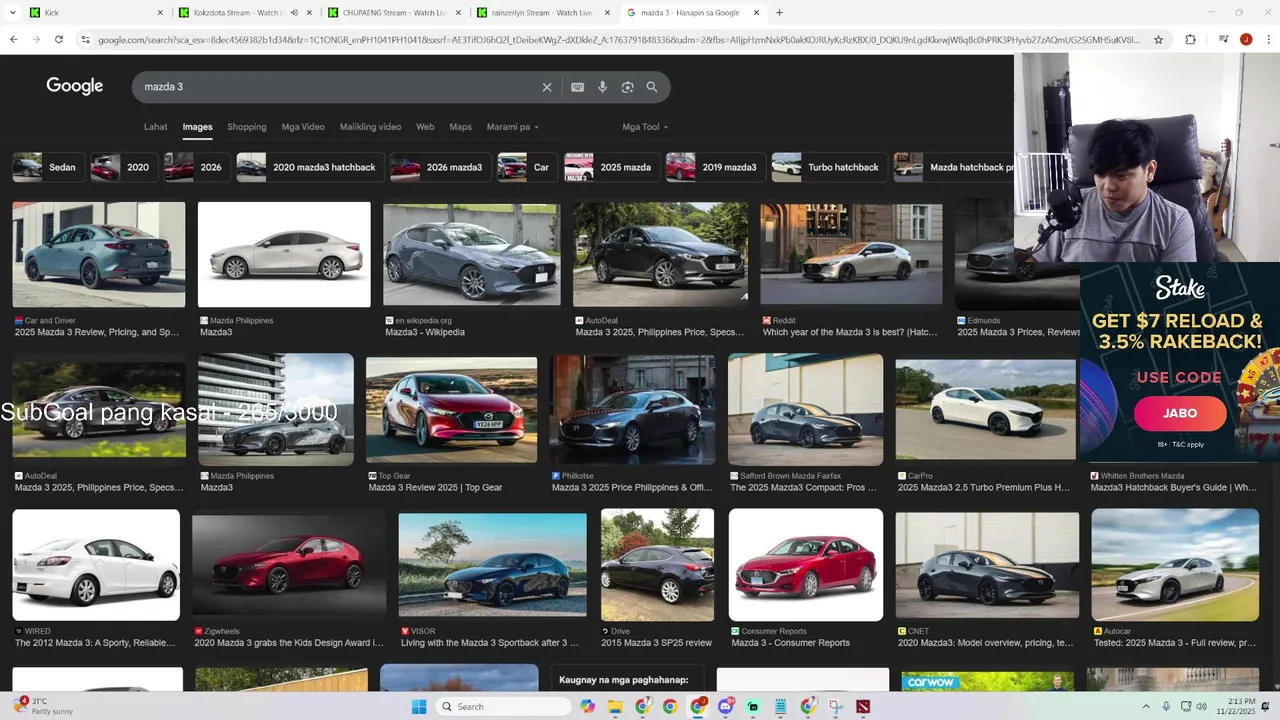Search by image with the Google Lens icon
The width and height of the screenshot is (1280, 720).
pyautogui.click(x=627, y=87)
